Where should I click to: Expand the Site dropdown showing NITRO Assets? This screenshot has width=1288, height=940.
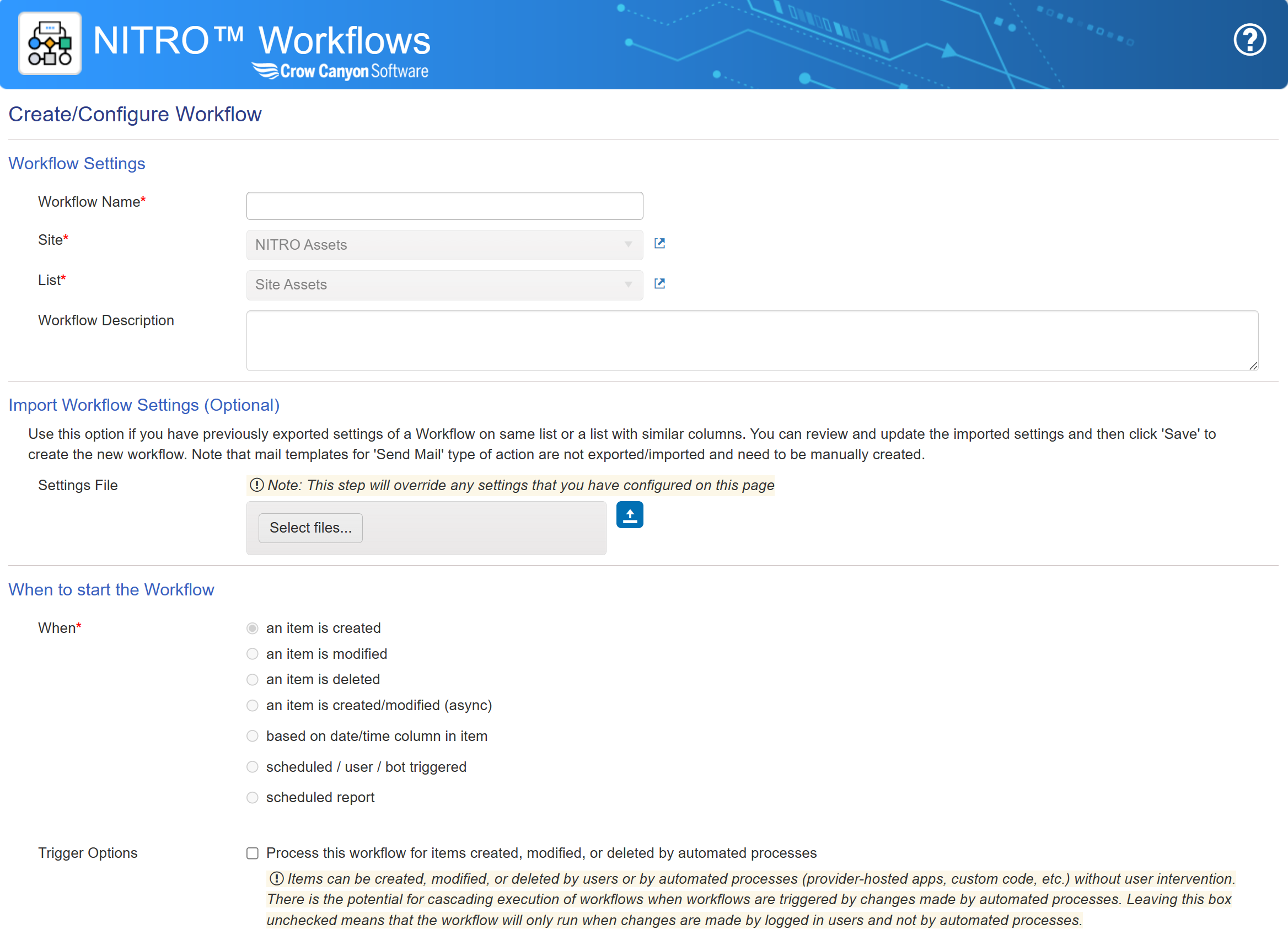click(x=444, y=245)
